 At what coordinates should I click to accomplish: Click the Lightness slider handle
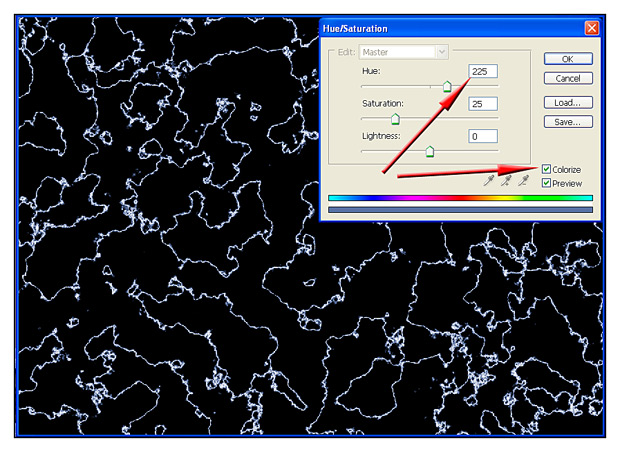[430, 151]
